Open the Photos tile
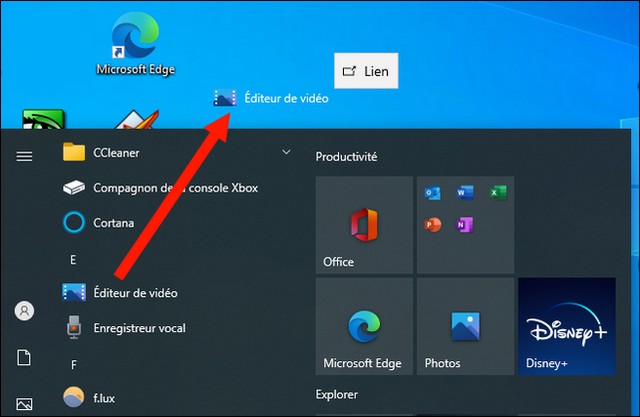Image resolution: width=640 pixels, height=417 pixels. (x=466, y=326)
